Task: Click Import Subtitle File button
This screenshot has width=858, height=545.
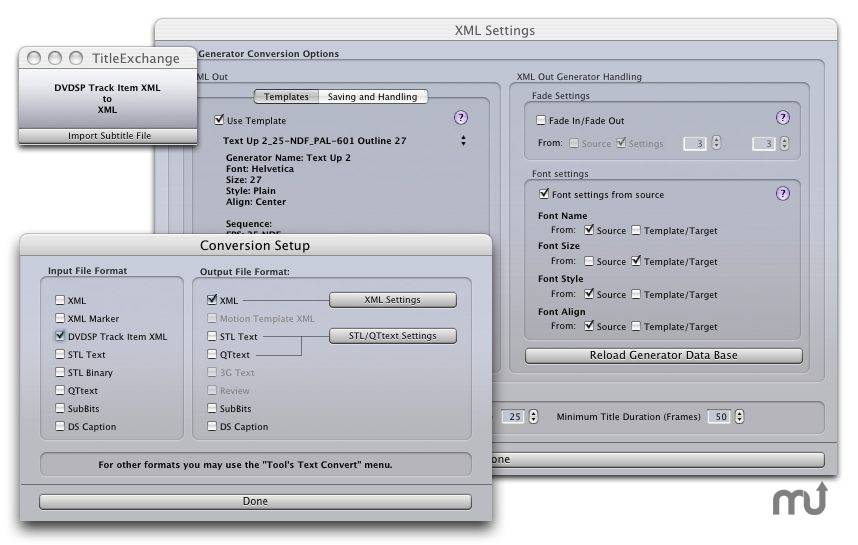Action: tap(108, 136)
